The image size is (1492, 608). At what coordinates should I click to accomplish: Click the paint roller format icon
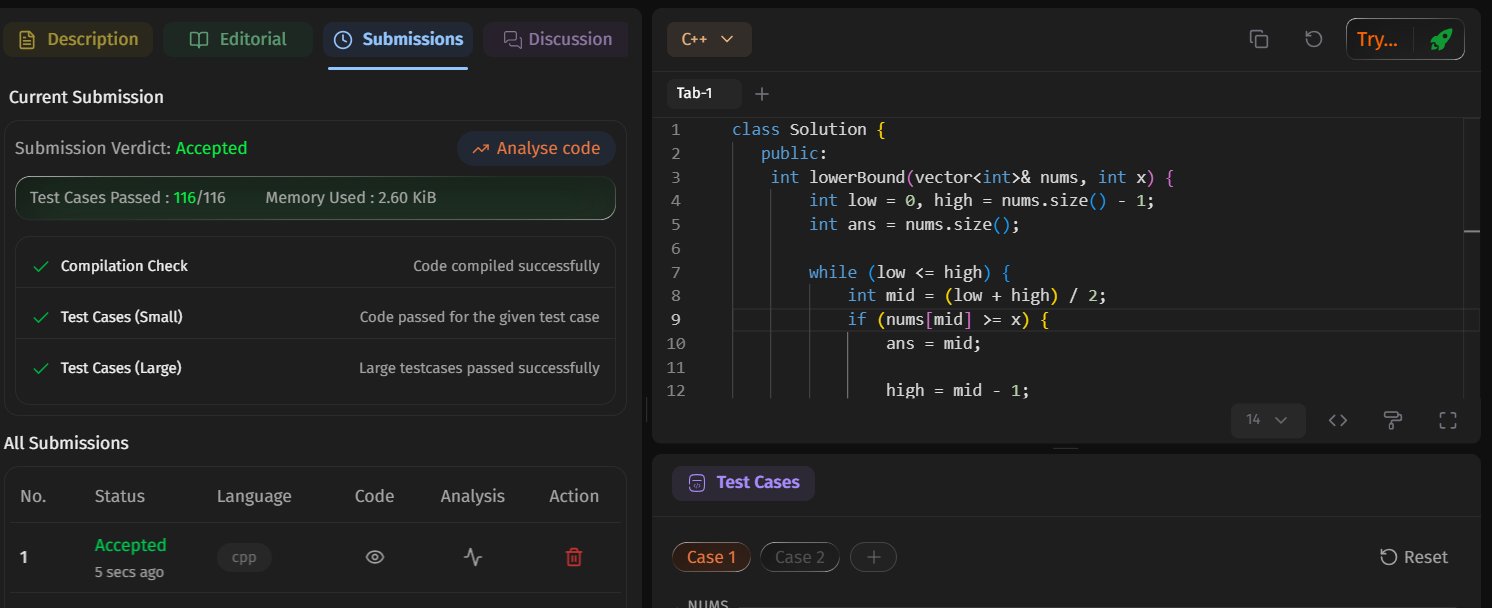(x=1393, y=420)
